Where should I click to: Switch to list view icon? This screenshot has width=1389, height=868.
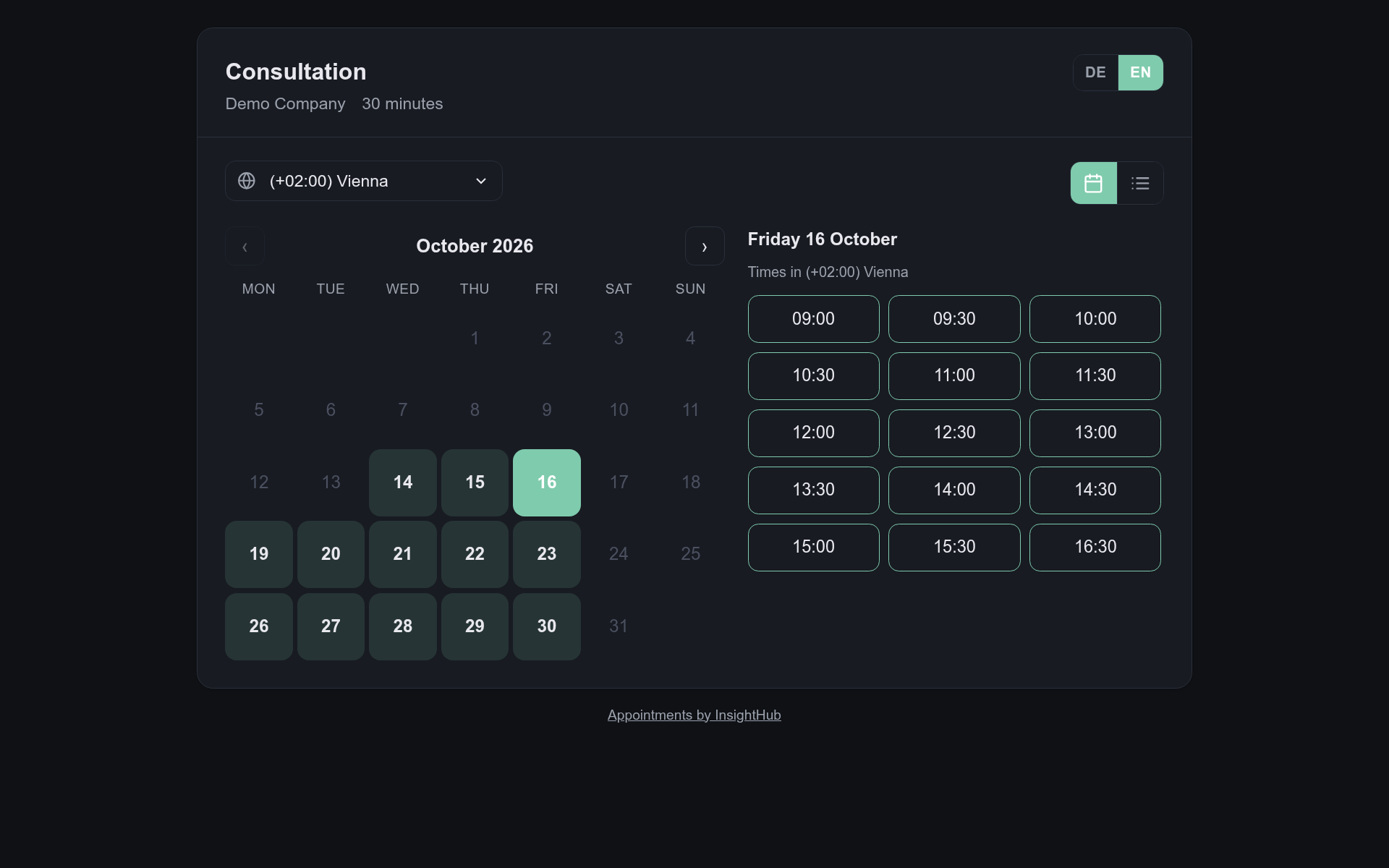(1140, 183)
